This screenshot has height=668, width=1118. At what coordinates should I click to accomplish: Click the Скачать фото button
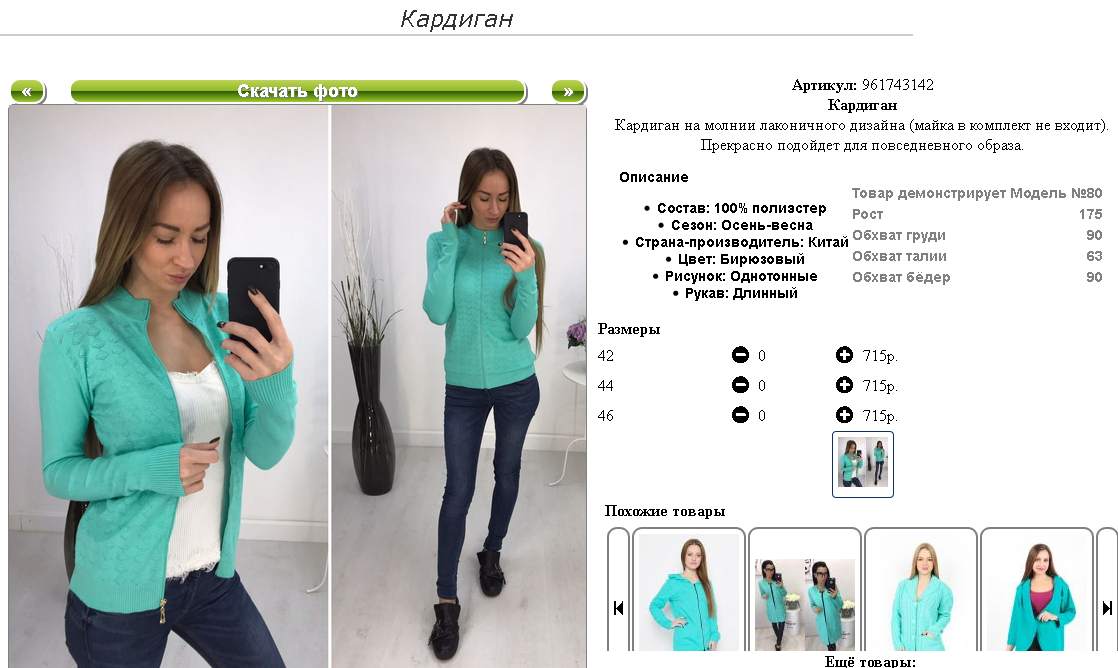[298, 91]
